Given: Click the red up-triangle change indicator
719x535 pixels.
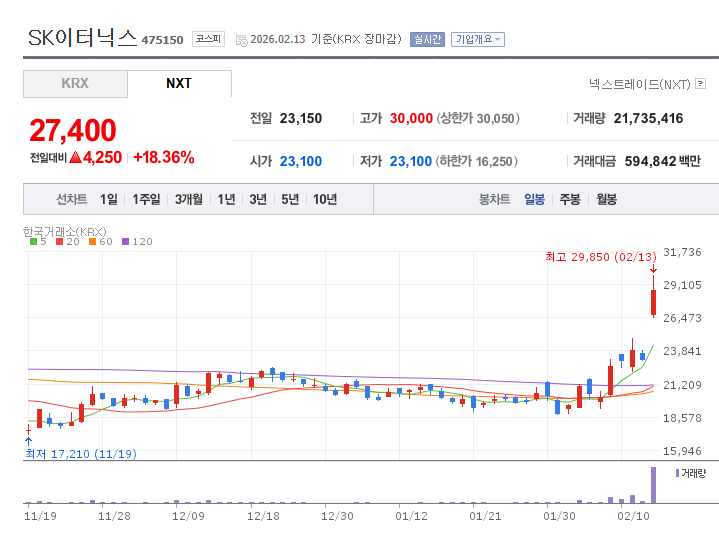Looking at the screenshot, I should [x=76, y=158].
